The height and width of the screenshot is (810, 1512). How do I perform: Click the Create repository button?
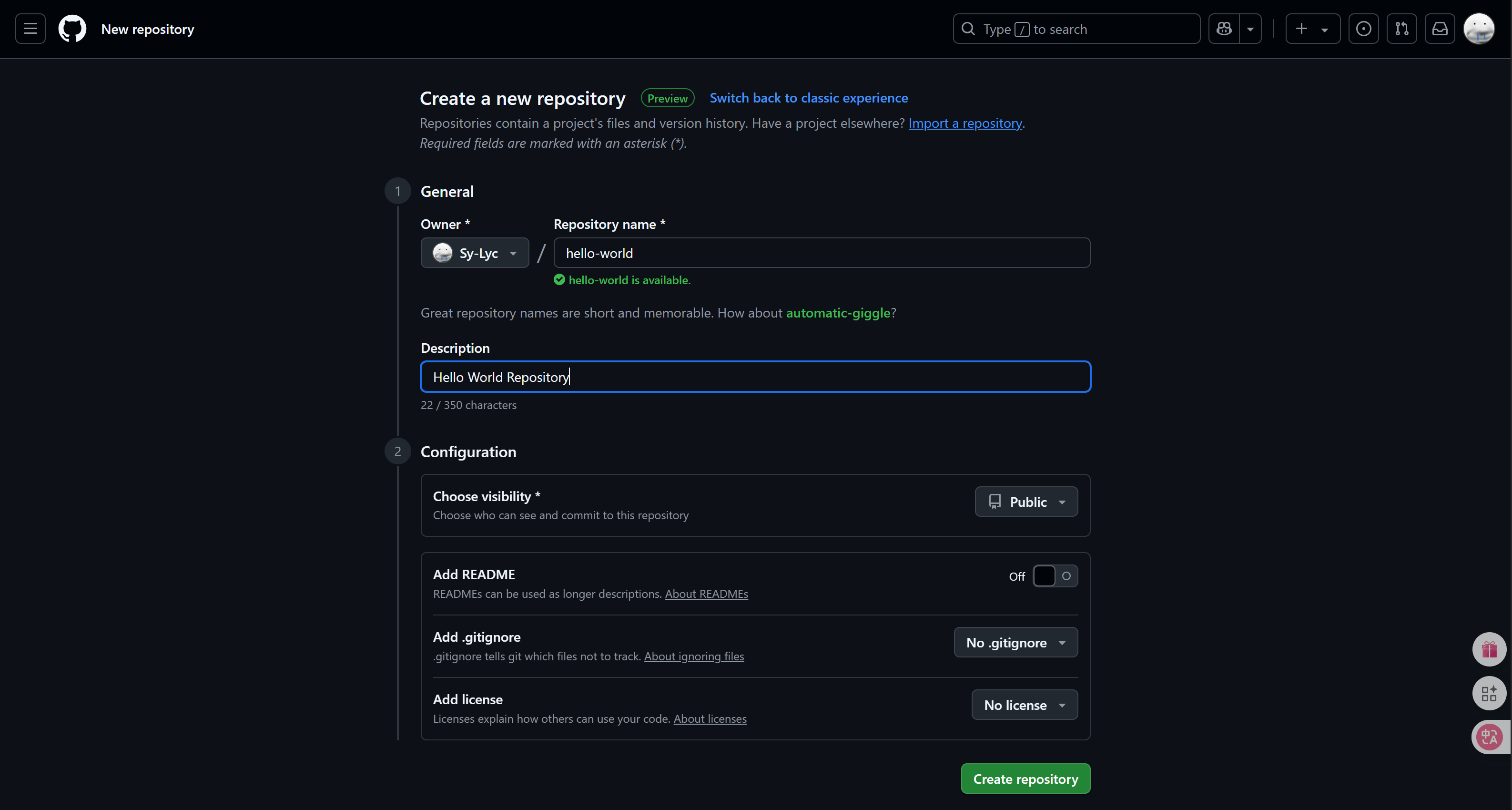coord(1025,779)
